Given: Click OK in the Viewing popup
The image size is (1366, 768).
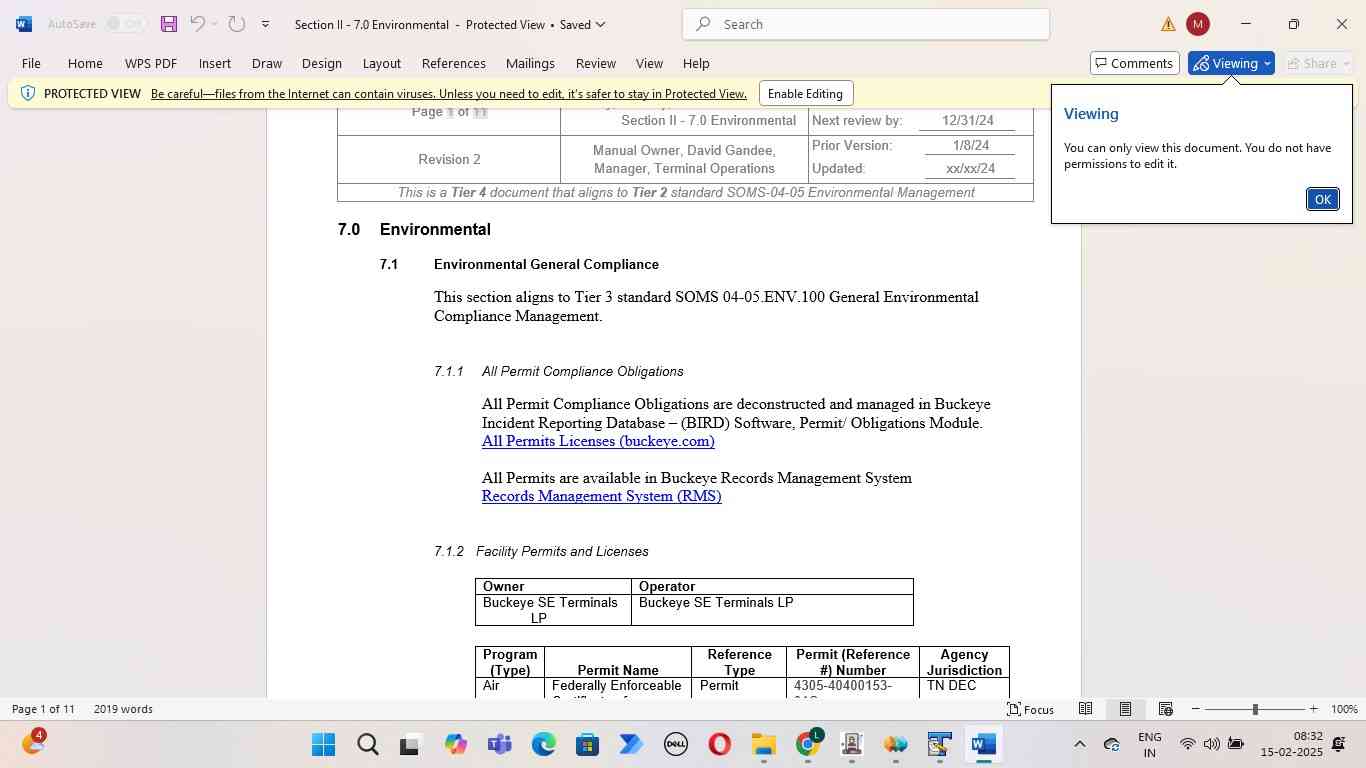Looking at the screenshot, I should (x=1322, y=199).
